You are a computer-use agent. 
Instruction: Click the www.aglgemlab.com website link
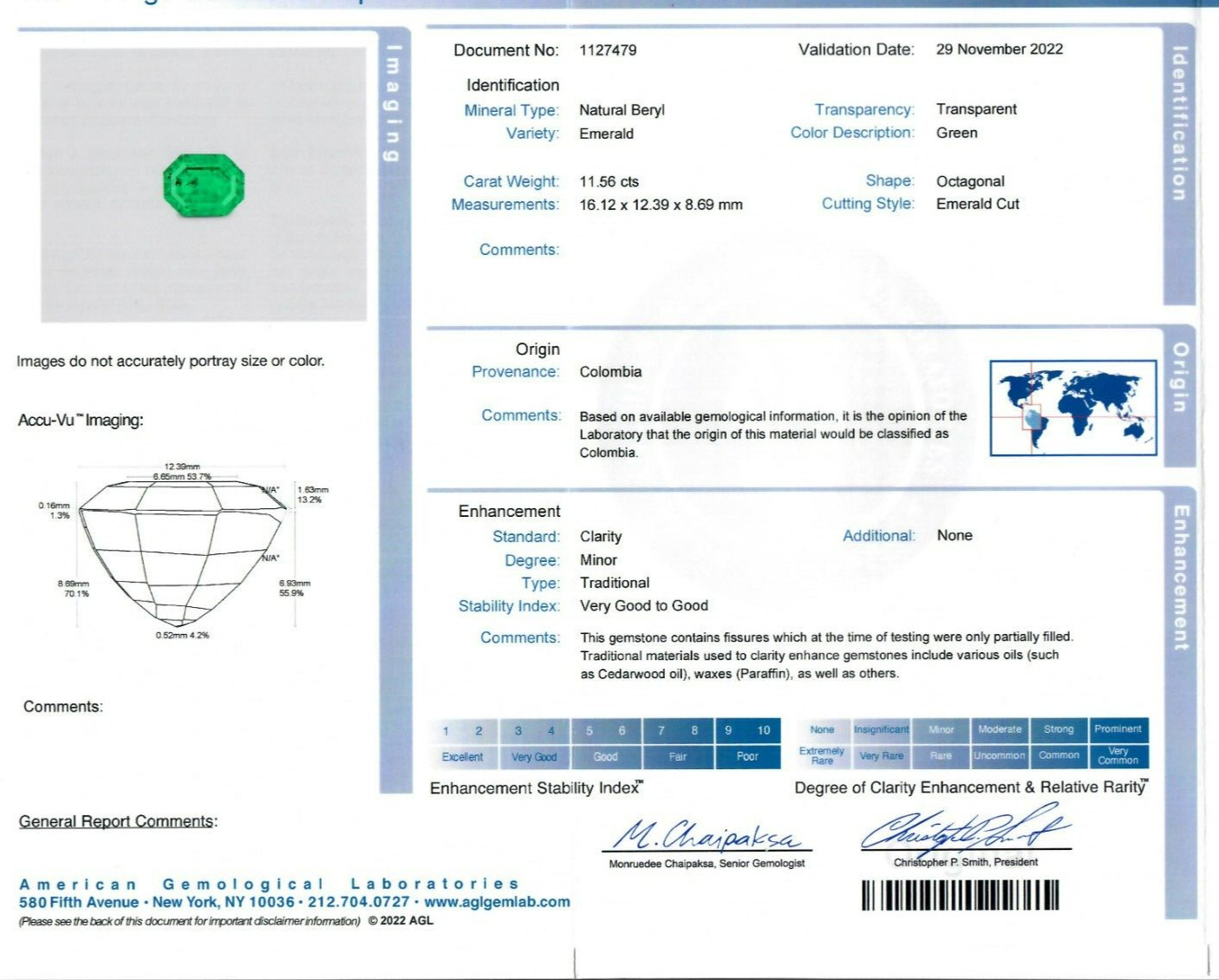pyautogui.click(x=497, y=902)
